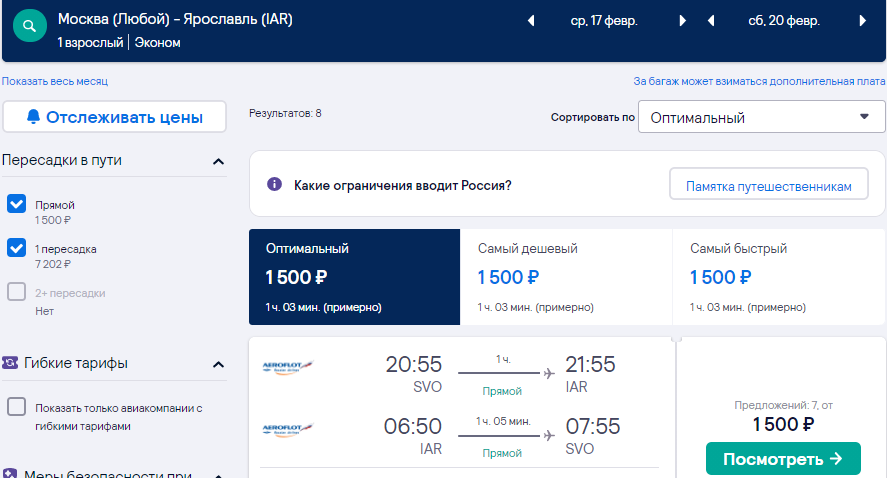This screenshot has width=887, height=478.
Task: Open the Сортировать по Оптимальный dropdown
Action: [761, 117]
